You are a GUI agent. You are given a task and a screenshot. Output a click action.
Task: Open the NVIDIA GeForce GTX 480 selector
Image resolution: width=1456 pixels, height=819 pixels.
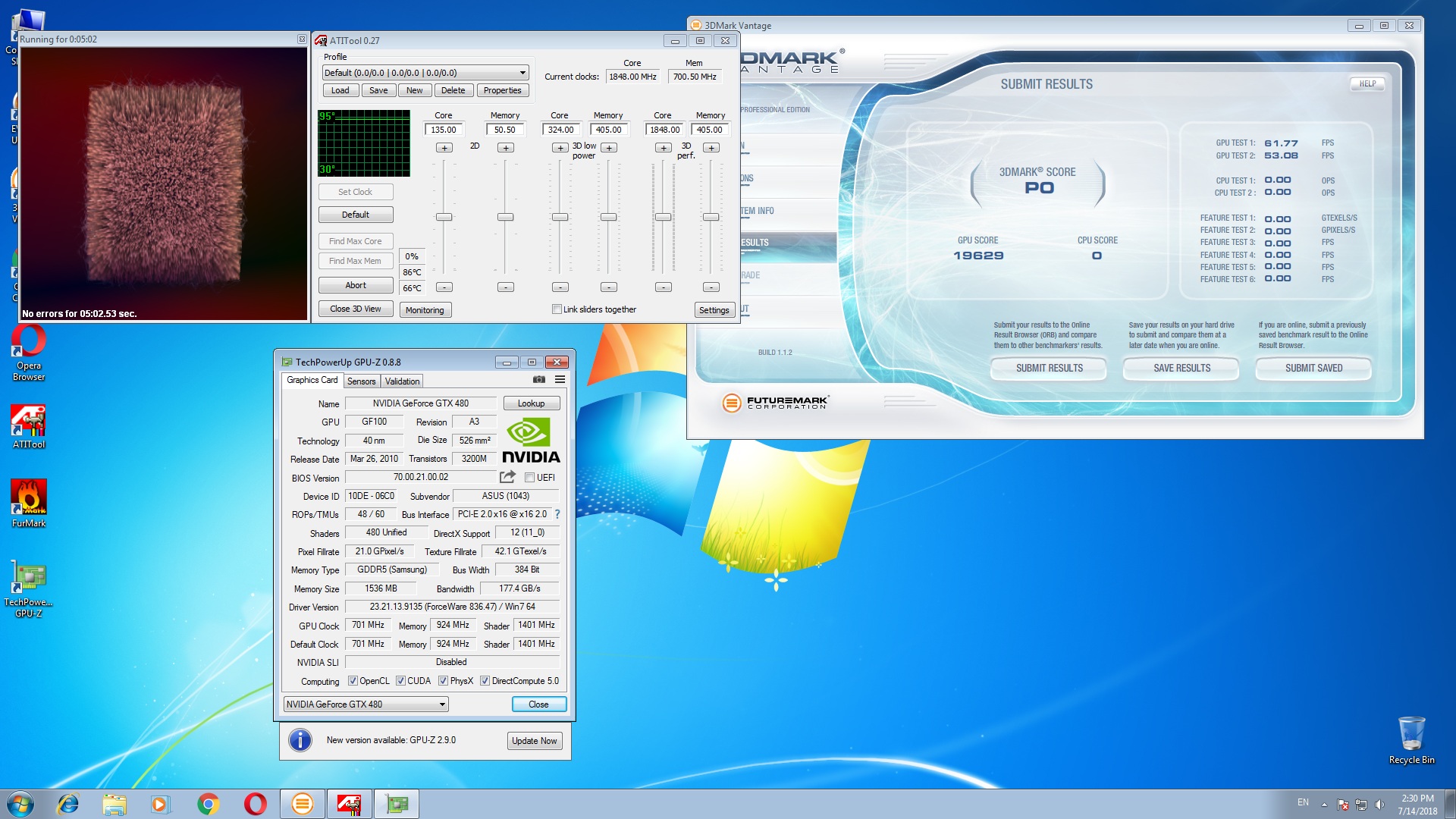click(x=366, y=704)
